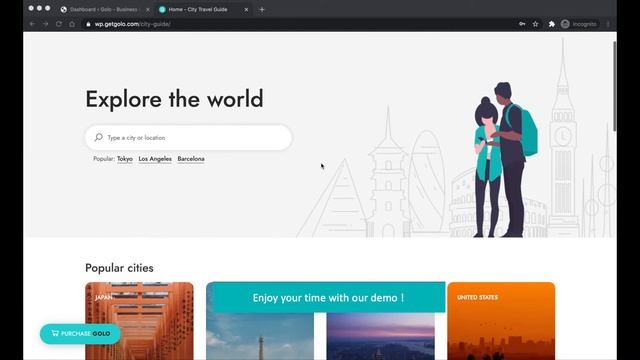
Task: Go forward with the browser forward arrow
Action: point(46,24)
